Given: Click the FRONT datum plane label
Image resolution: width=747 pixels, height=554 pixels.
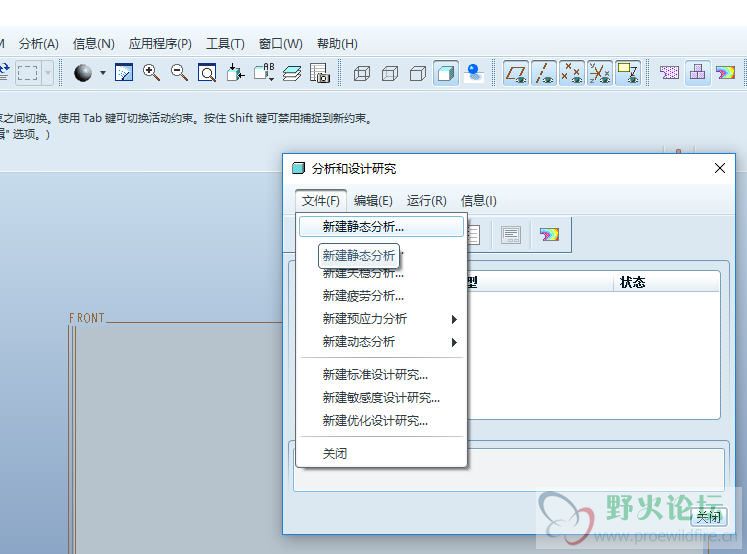Looking at the screenshot, I should (x=87, y=318).
